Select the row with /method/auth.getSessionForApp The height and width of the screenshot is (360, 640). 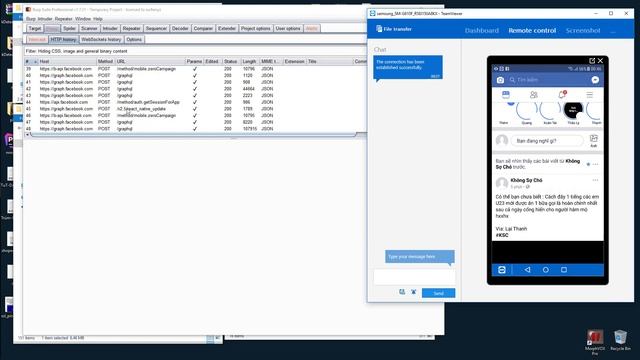coord(195,102)
